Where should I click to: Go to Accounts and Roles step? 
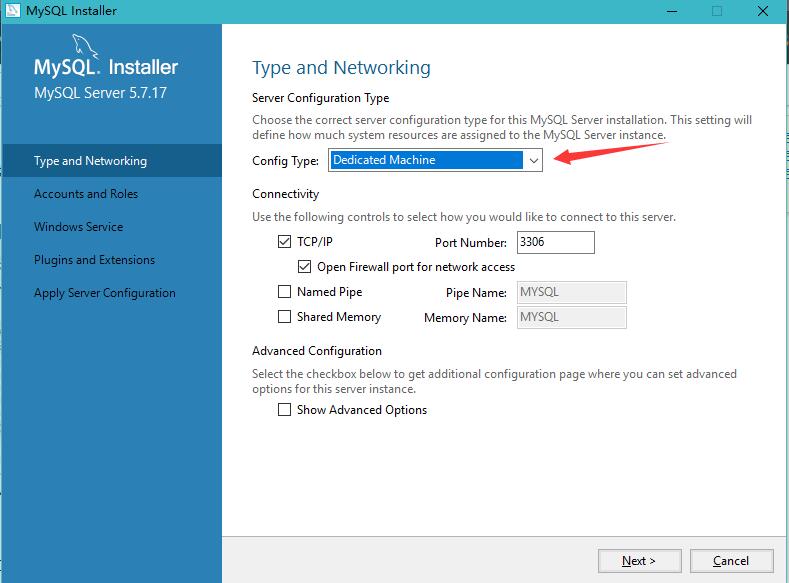pyautogui.click(x=86, y=194)
